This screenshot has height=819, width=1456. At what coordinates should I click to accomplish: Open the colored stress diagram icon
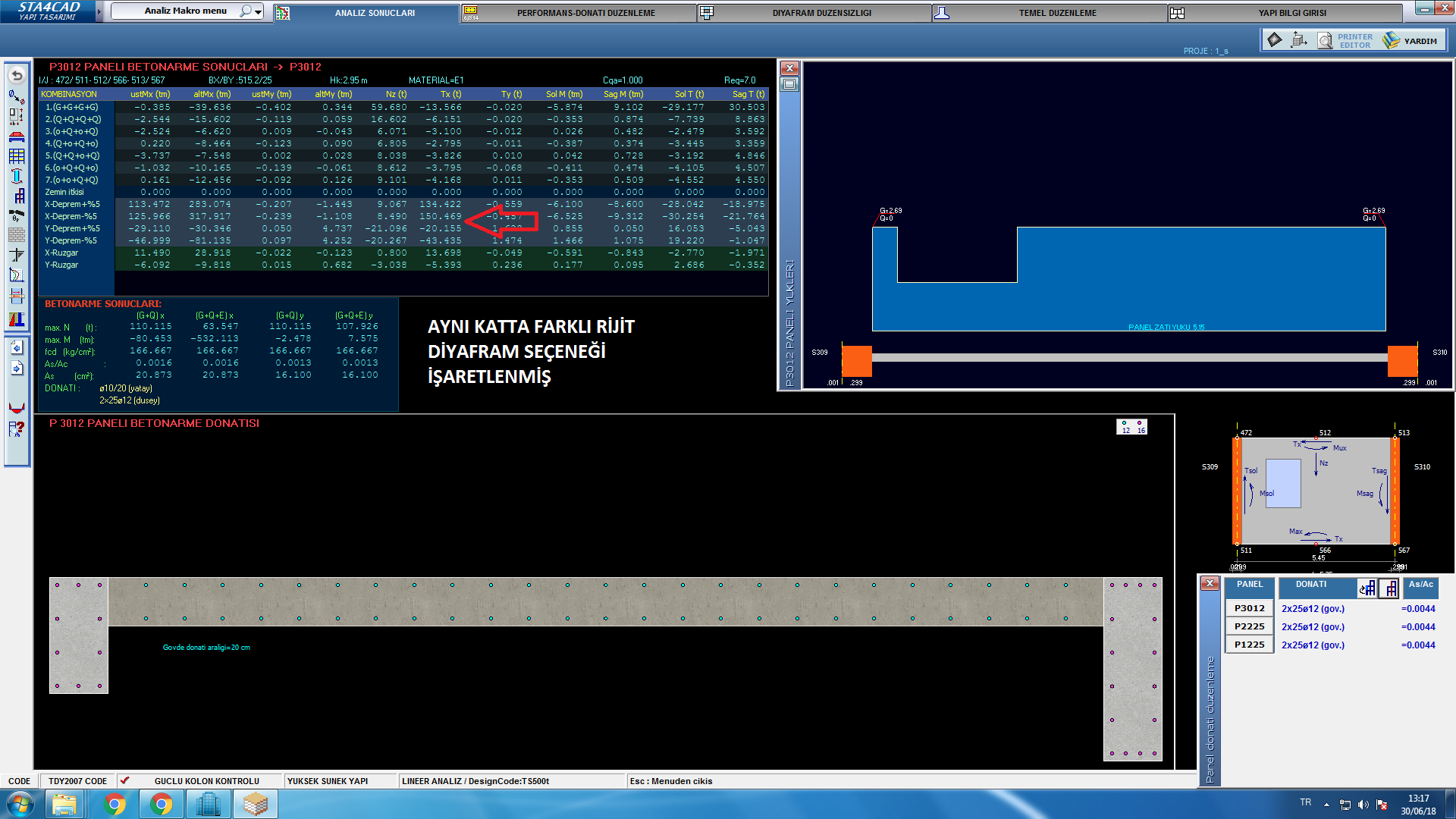17,319
